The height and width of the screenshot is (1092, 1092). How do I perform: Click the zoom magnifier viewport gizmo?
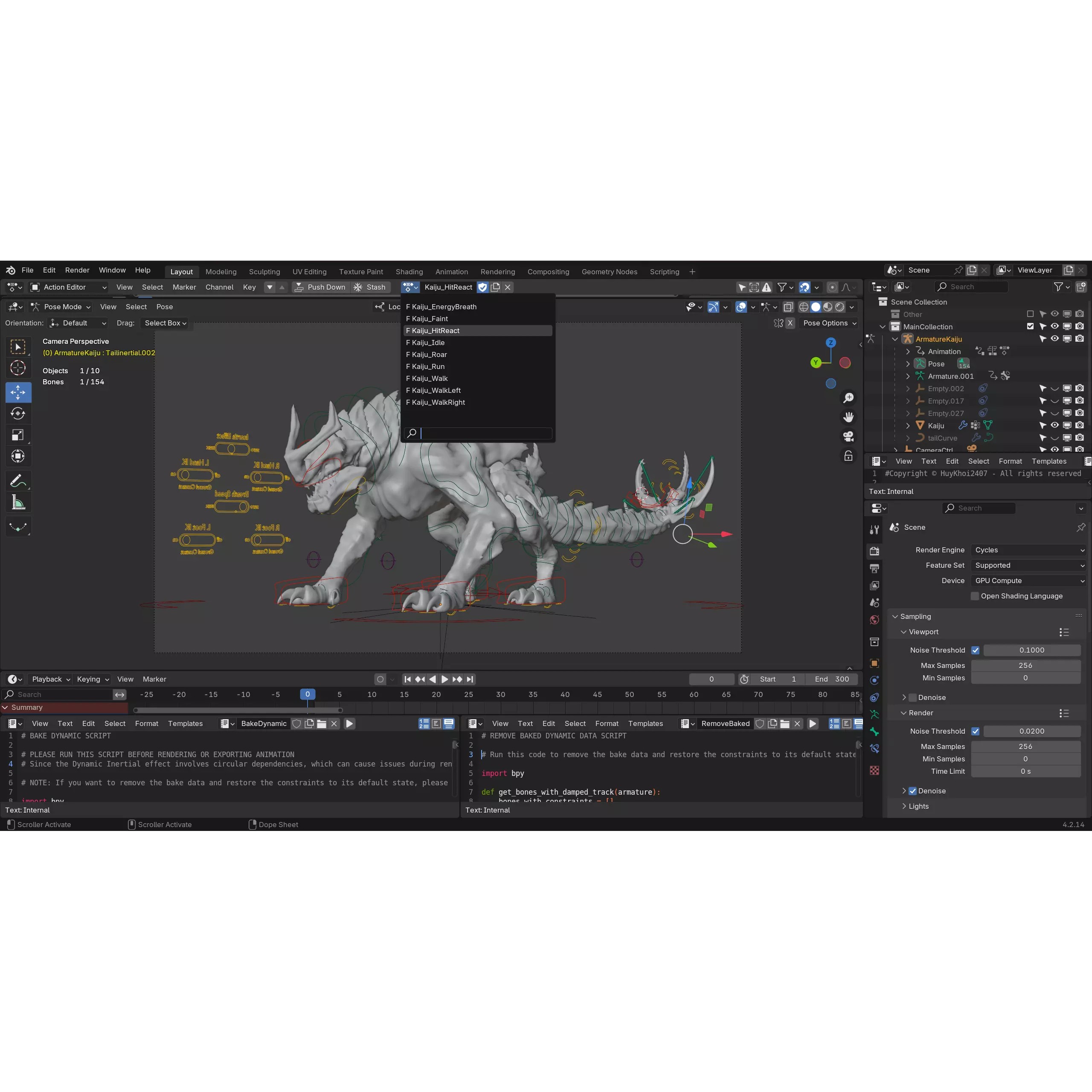848,398
